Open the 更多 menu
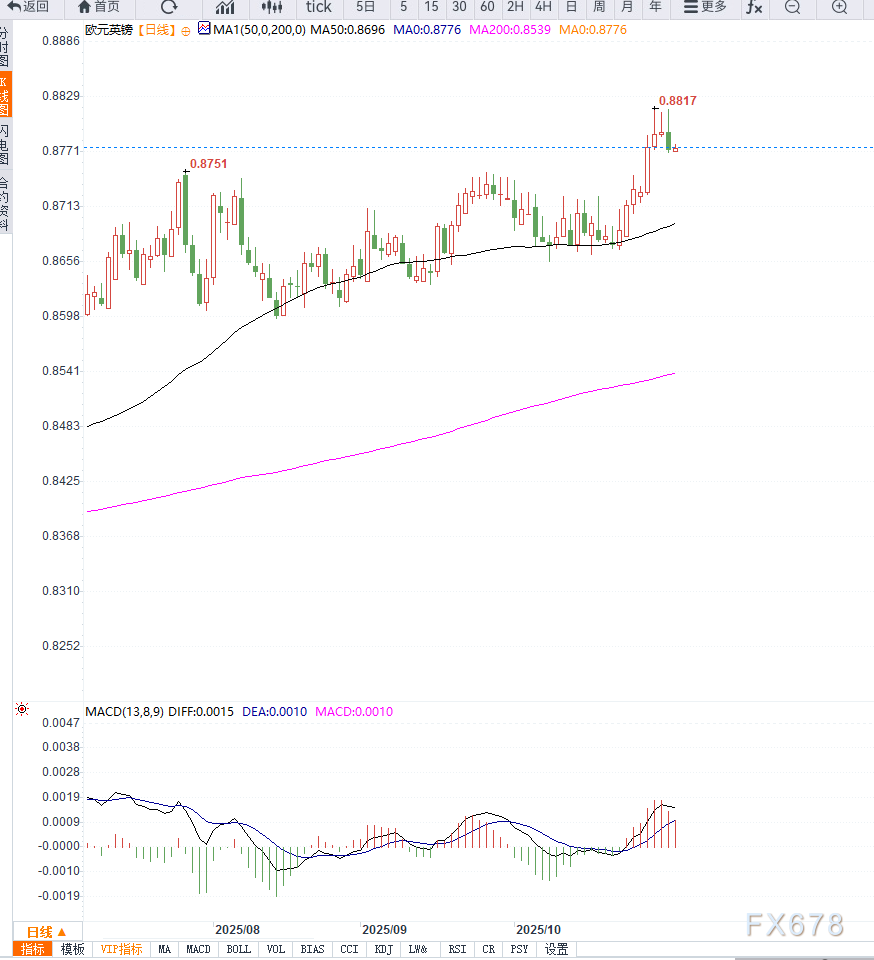 [704, 7]
